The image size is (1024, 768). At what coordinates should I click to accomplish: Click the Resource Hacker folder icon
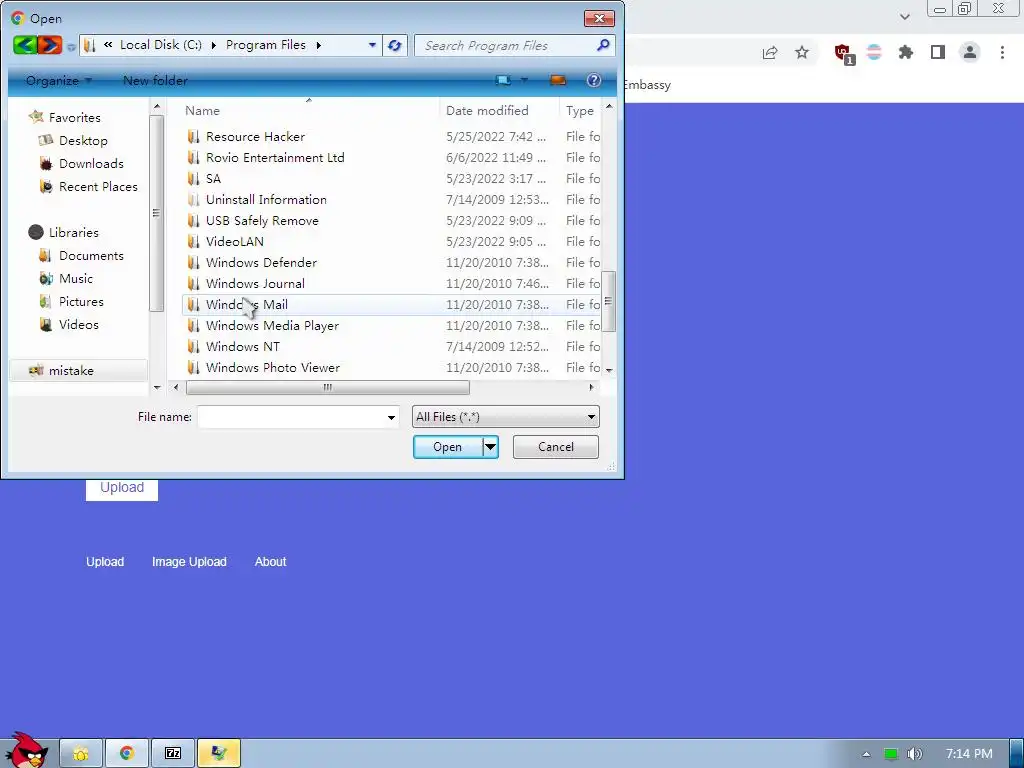193,136
